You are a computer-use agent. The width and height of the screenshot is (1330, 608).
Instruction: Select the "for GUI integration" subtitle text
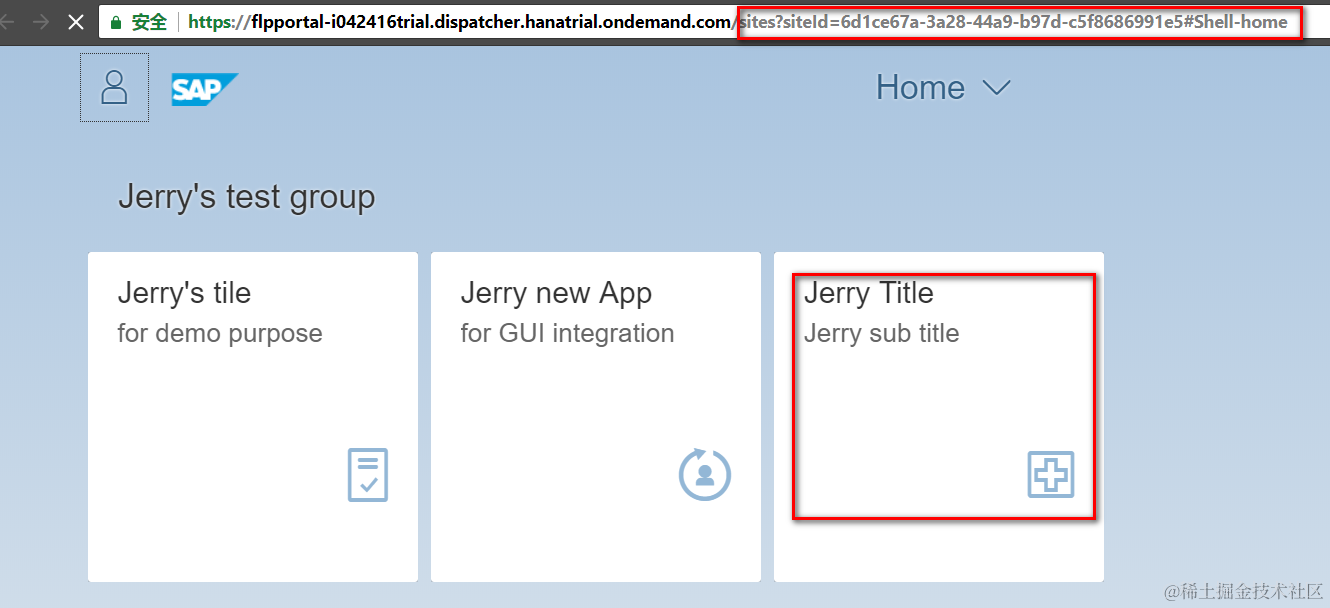567,333
